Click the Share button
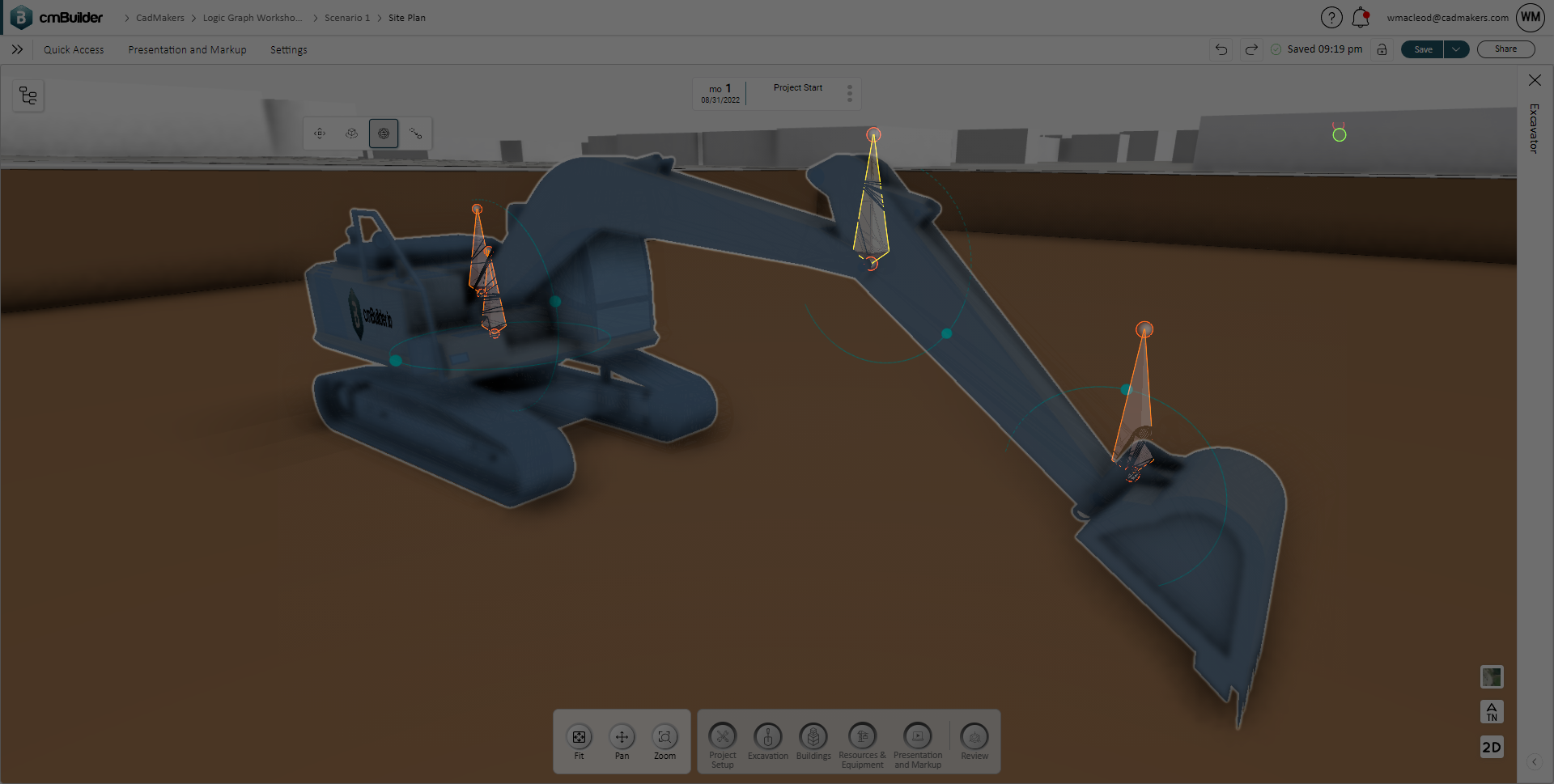The image size is (1554, 784). pos(1505,49)
